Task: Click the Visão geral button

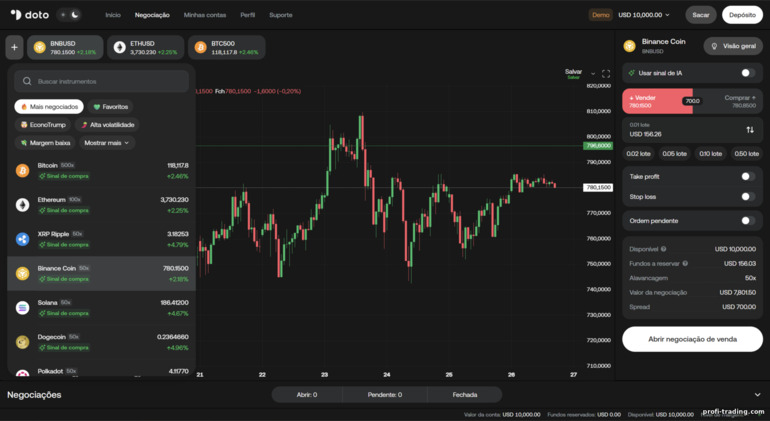Action: point(733,46)
